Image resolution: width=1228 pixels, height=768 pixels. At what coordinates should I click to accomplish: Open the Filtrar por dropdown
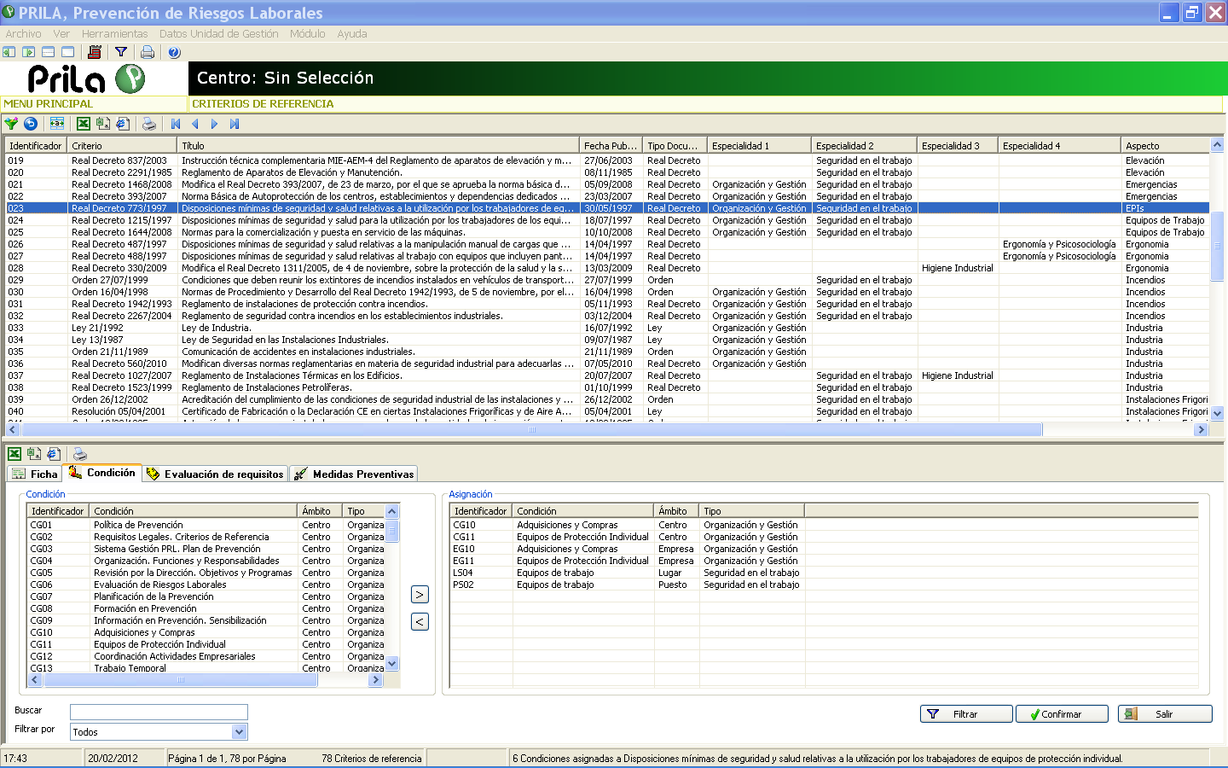pos(239,732)
